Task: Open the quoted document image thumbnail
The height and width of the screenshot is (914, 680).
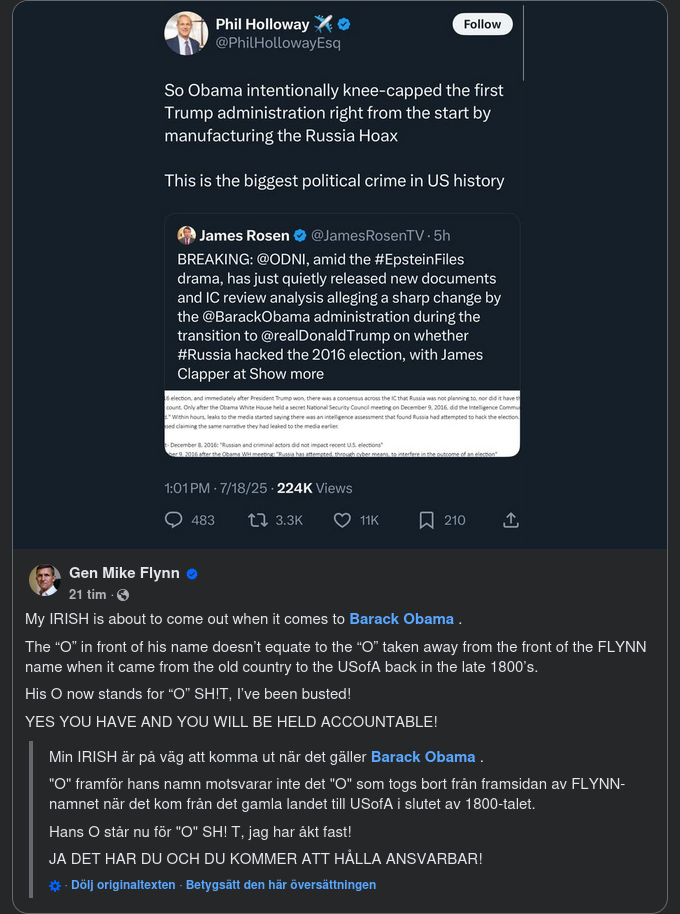Action: coord(342,423)
